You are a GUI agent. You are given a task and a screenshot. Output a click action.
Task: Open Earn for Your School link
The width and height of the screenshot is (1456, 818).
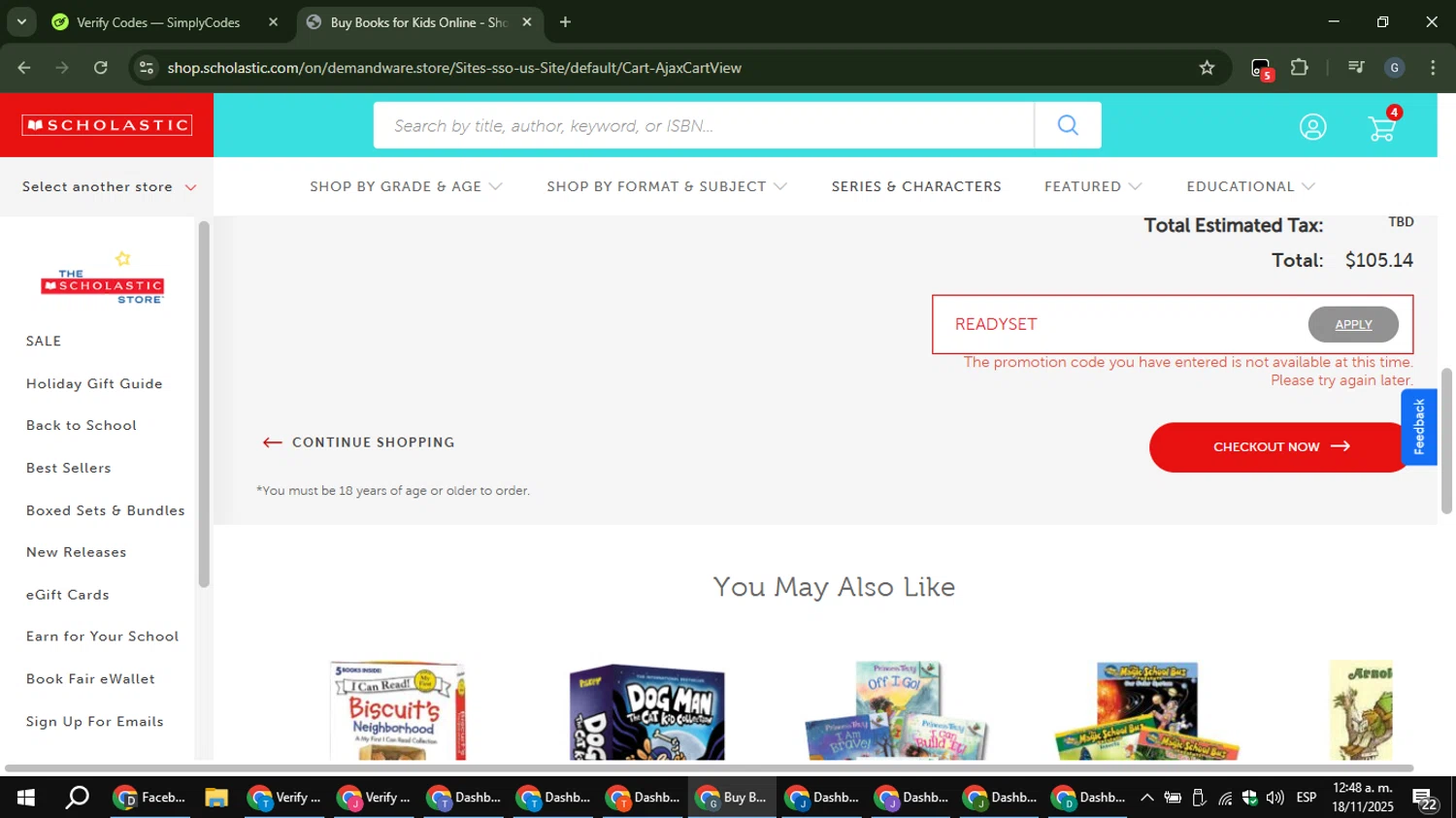tap(102, 637)
